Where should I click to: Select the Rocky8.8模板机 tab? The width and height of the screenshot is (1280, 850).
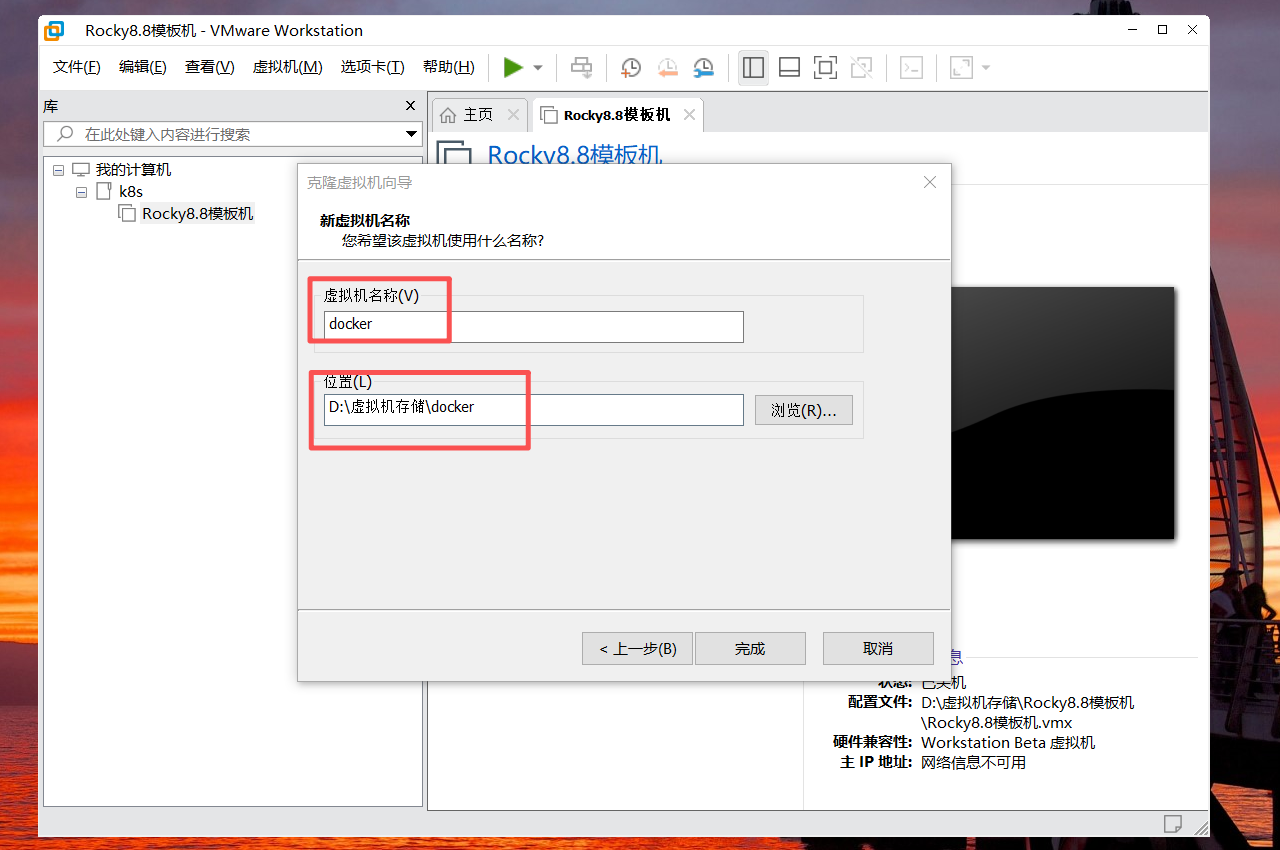[x=617, y=115]
